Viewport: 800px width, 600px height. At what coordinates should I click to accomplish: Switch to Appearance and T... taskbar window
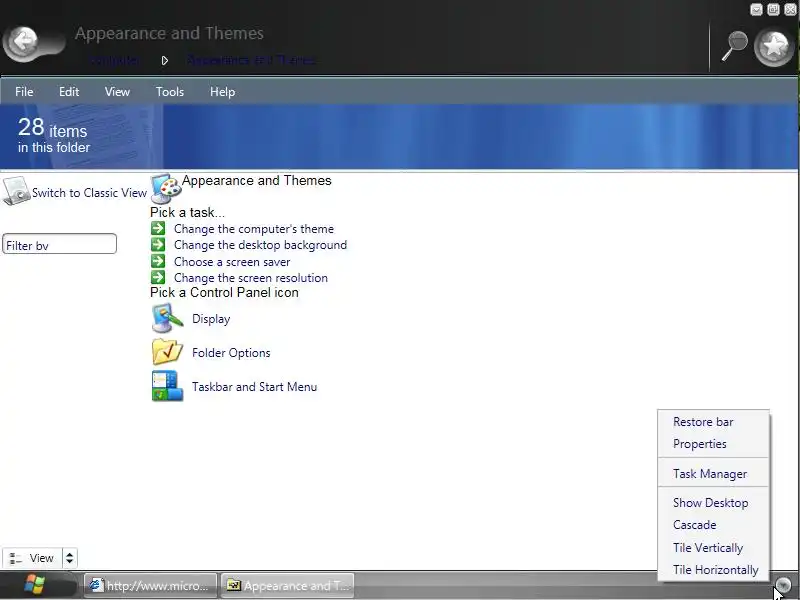[287, 585]
